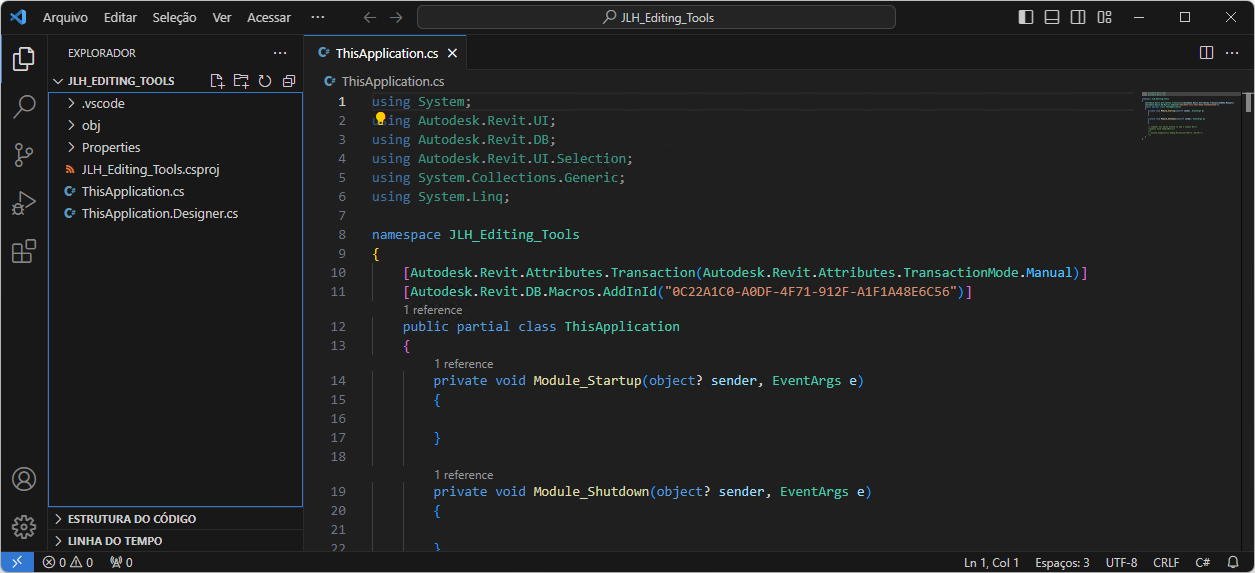Open editor more actions ellipsis
This screenshot has height=573, width=1255.
point(1232,53)
